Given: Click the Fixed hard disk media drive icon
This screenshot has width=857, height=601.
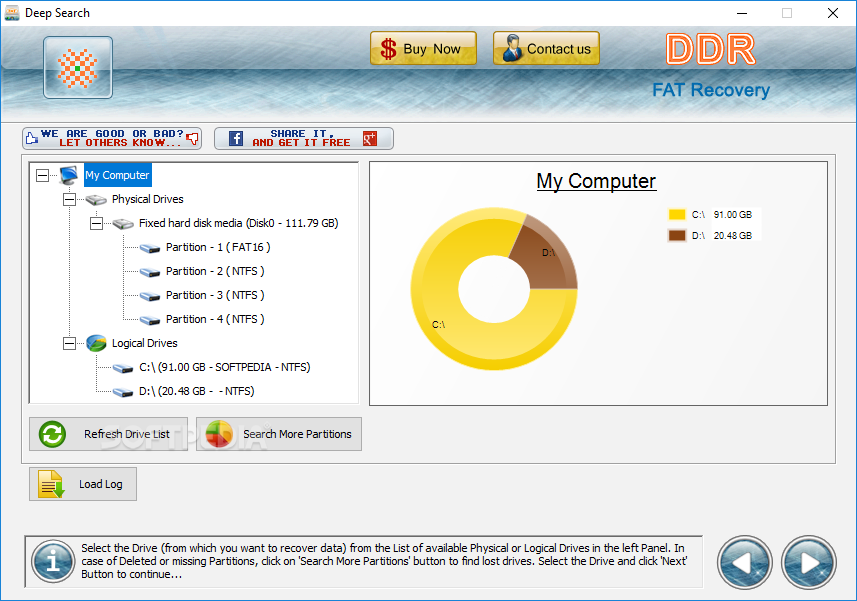Looking at the screenshot, I should pos(123,224).
